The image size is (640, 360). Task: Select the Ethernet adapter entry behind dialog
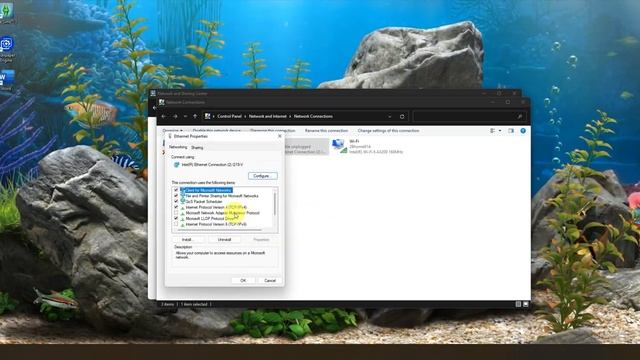[x=306, y=147]
